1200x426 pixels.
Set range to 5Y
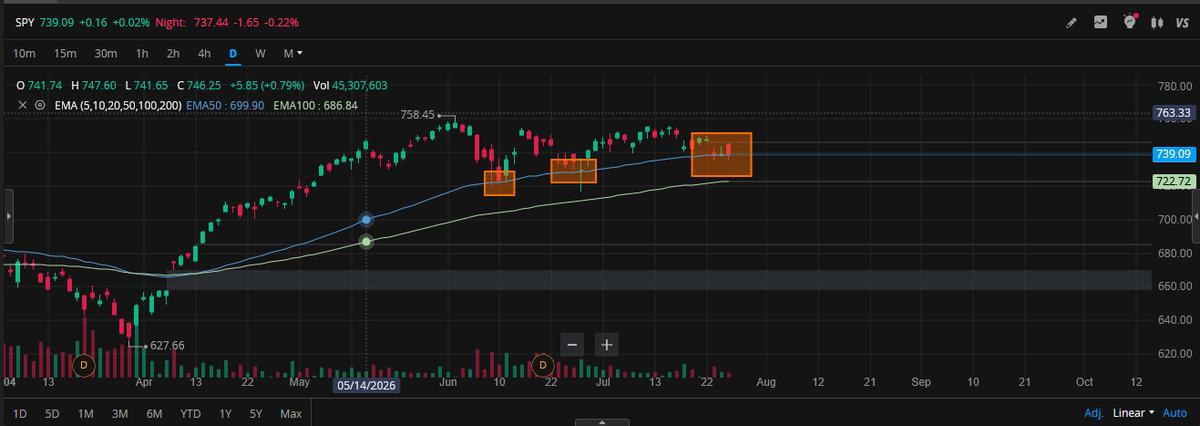coord(257,412)
